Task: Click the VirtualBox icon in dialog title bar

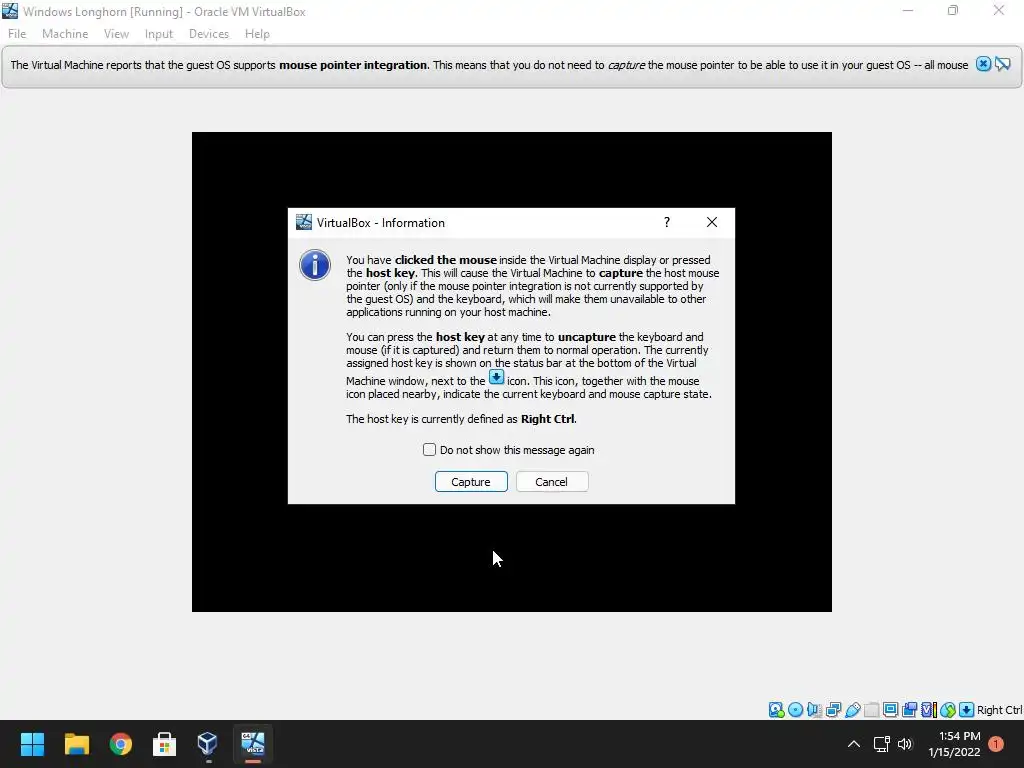Action: coord(304,222)
